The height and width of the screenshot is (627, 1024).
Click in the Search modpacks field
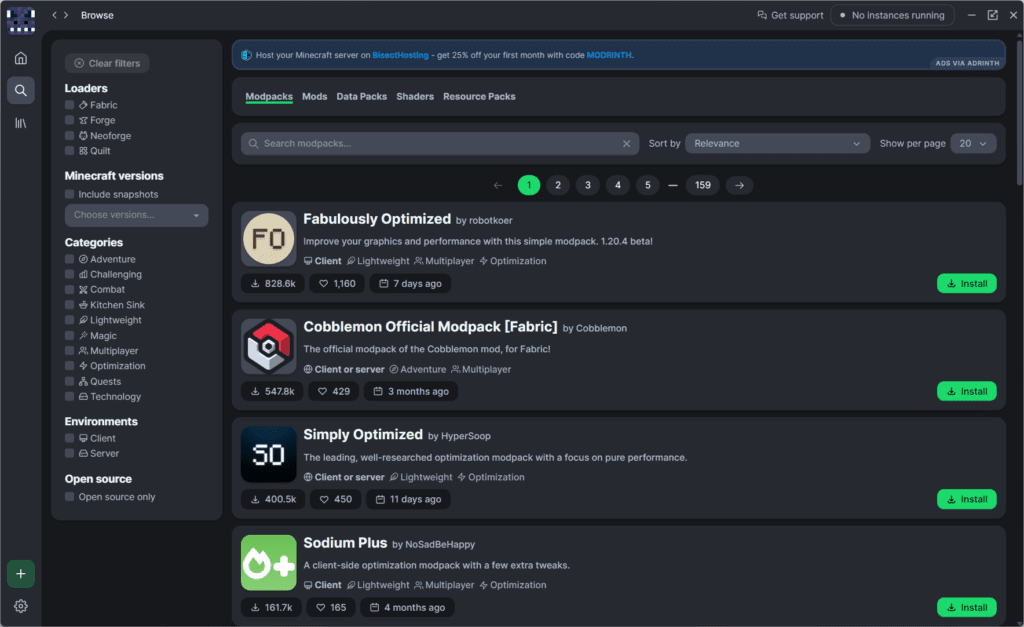tap(430, 144)
